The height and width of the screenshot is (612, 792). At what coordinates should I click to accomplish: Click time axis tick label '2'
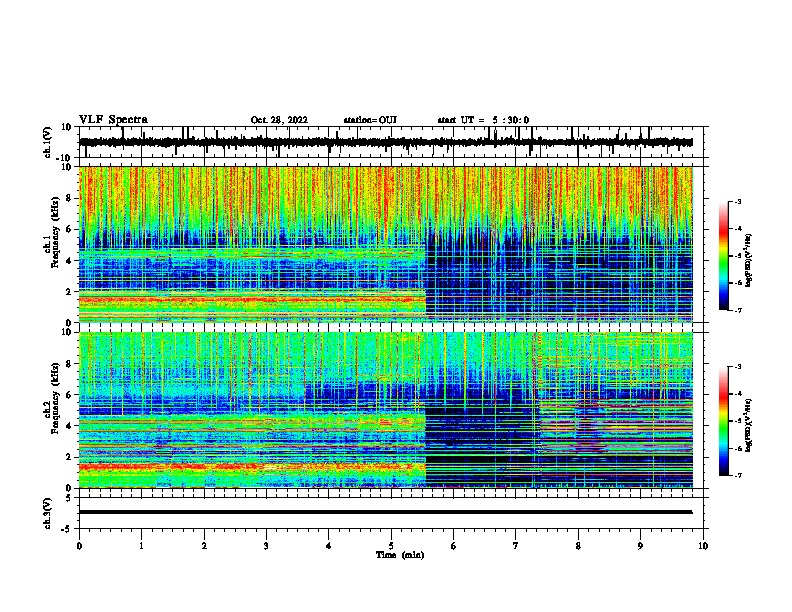[x=204, y=546]
